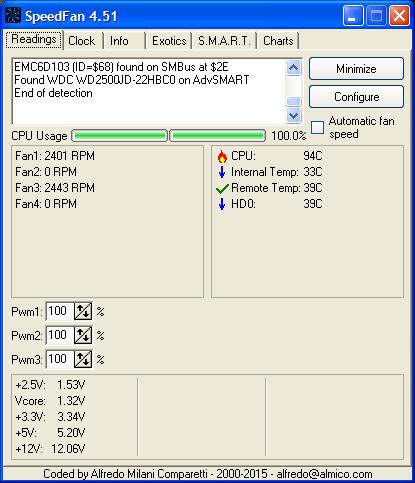The image size is (415, 483).
Task: Click the Minimize button beside the log
Action: click(x=356, y=69)
